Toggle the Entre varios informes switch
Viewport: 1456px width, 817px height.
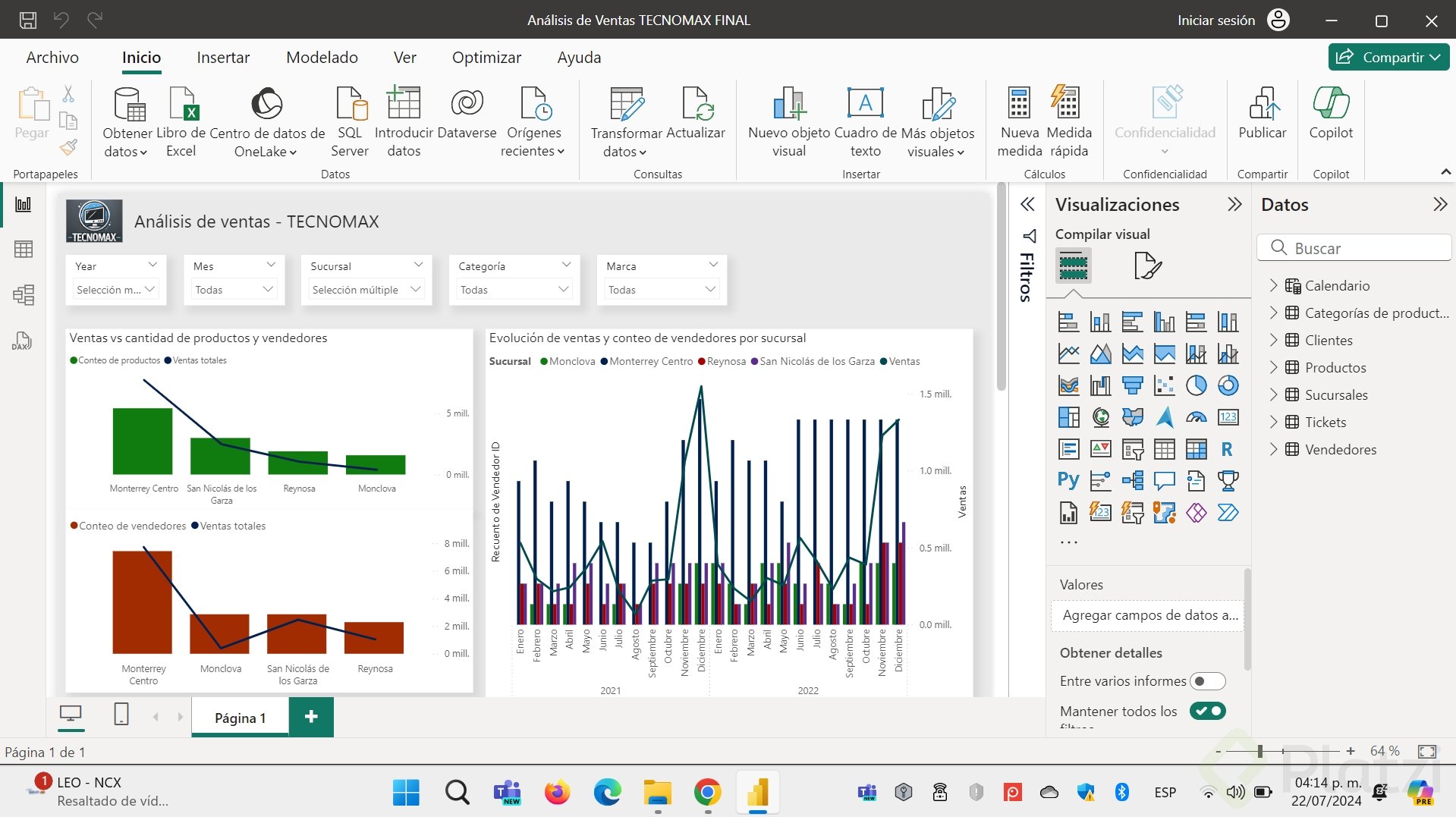point(1207,681)
